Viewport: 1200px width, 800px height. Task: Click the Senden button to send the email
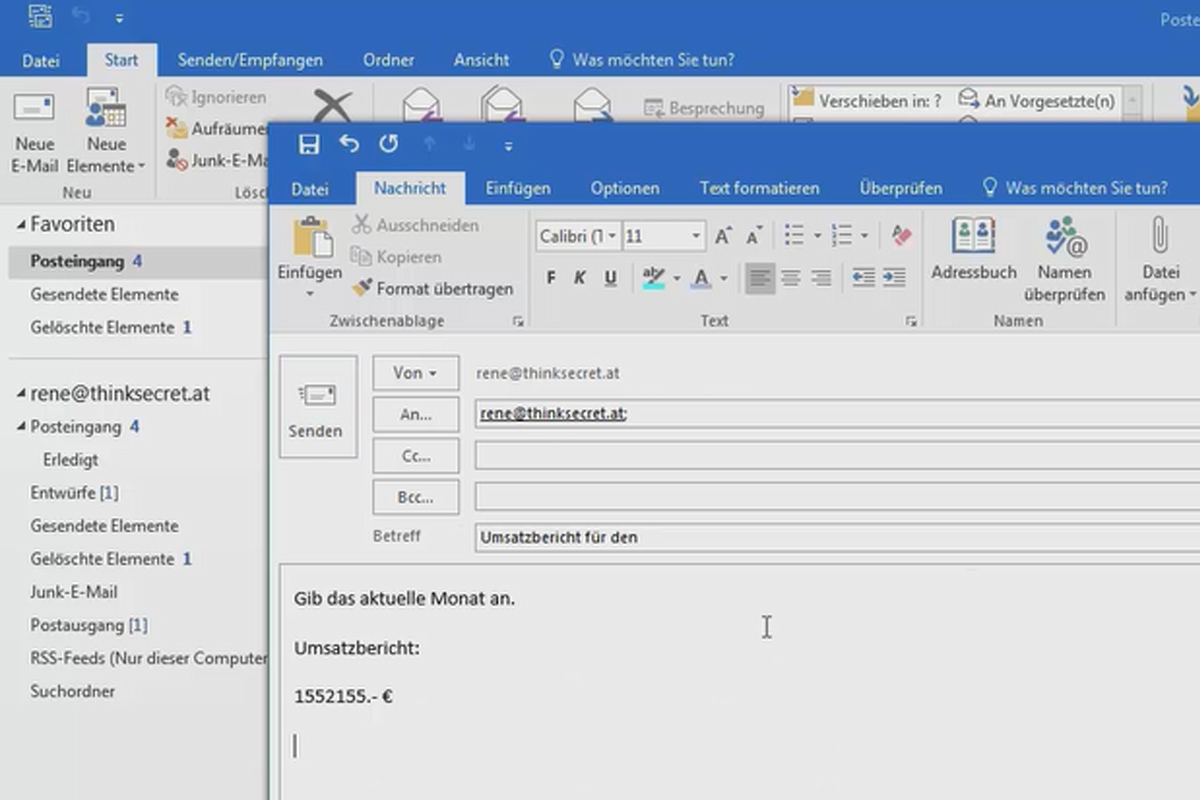[x=317, y=407]
